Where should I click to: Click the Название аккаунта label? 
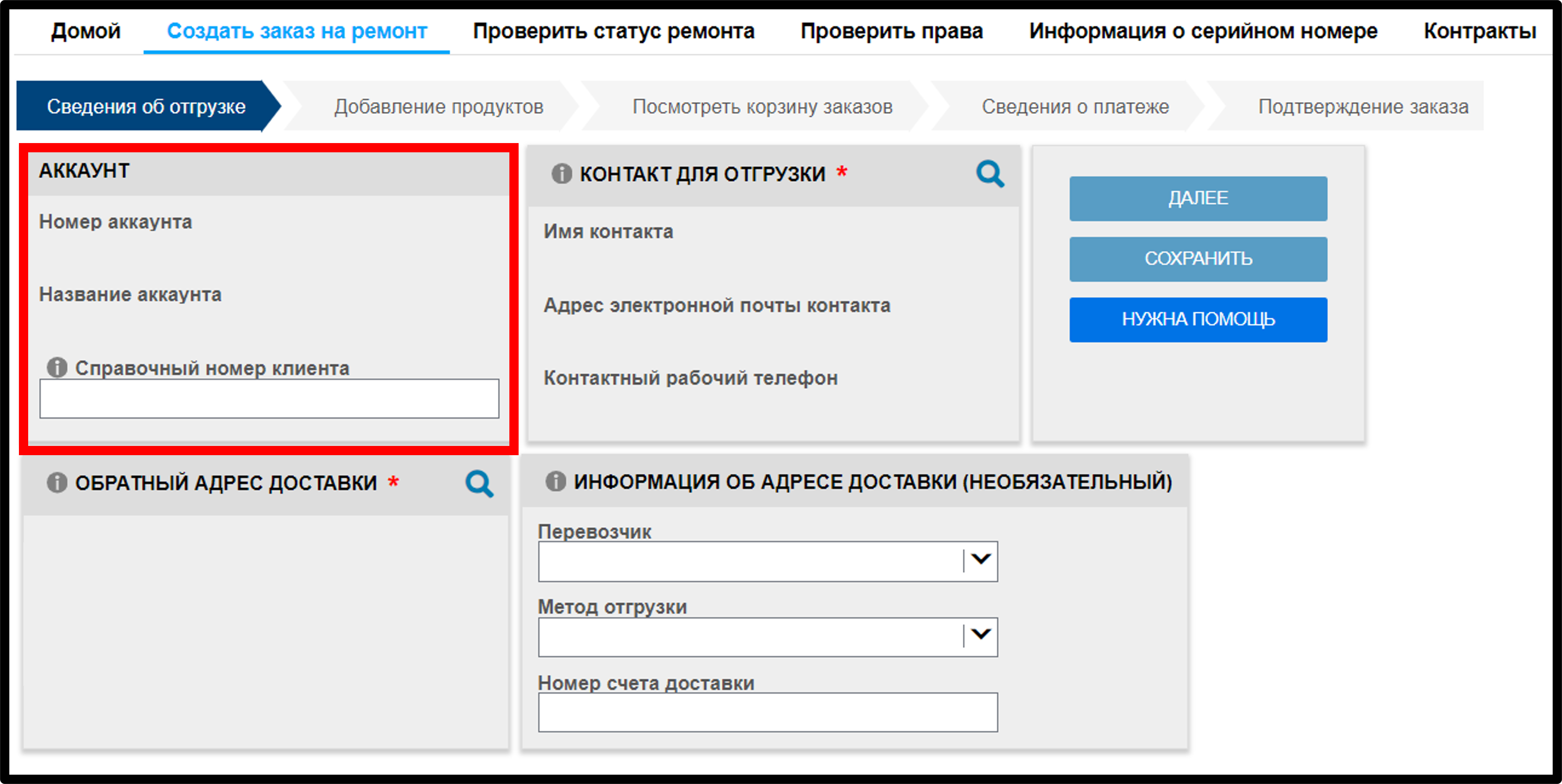[x=130, y=294]
